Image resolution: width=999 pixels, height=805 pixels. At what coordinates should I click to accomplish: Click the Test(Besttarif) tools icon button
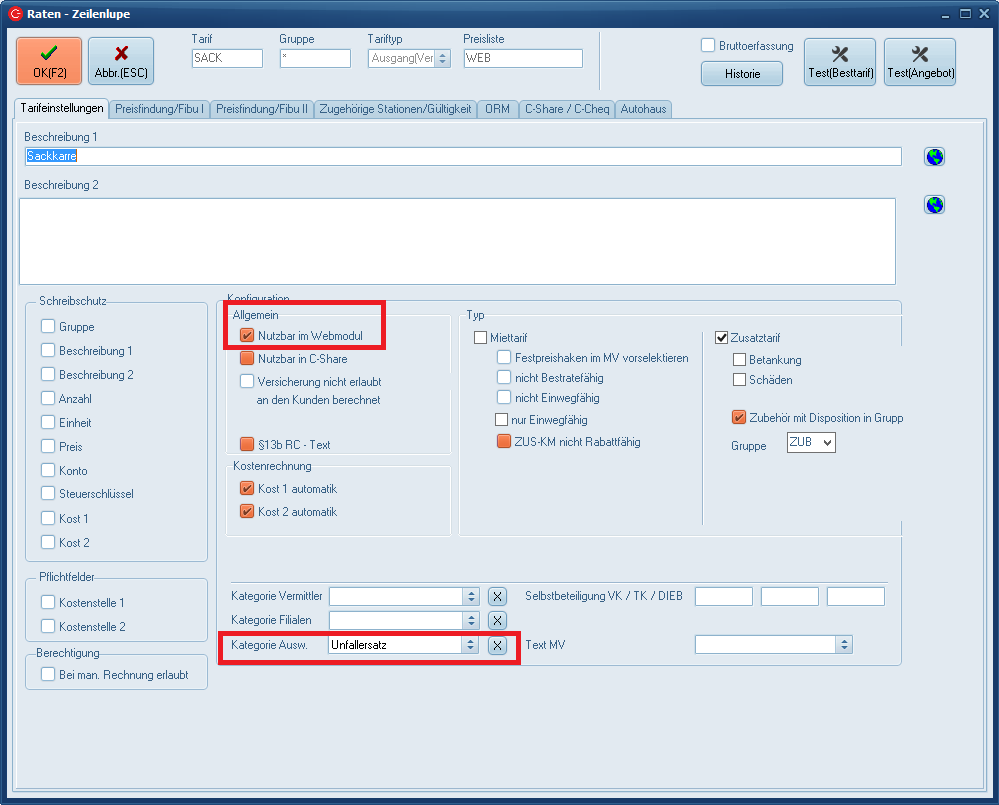click(x=839, y=61)
